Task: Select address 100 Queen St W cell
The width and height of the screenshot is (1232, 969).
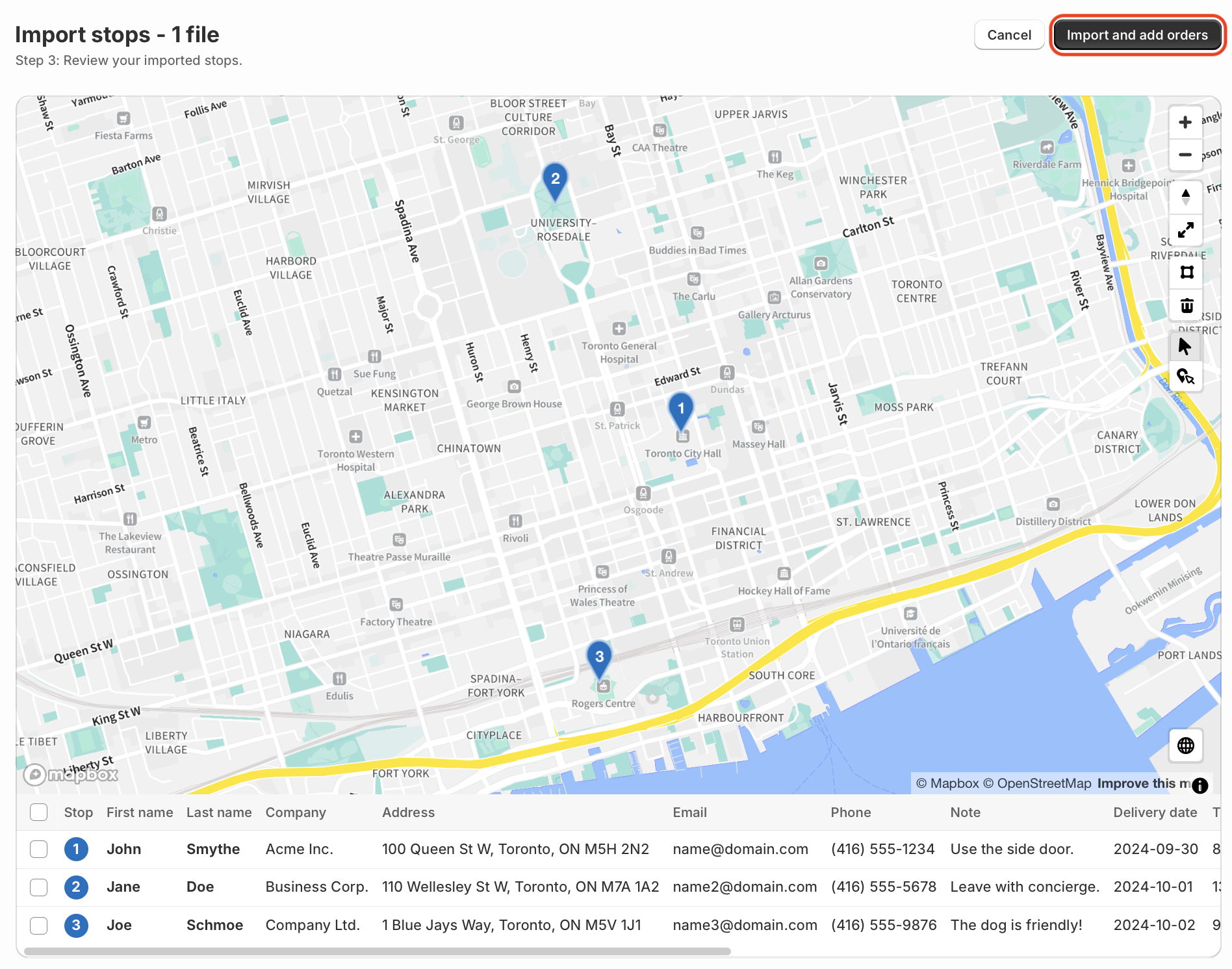Action: pyautogui.click(x=515, y=849)
